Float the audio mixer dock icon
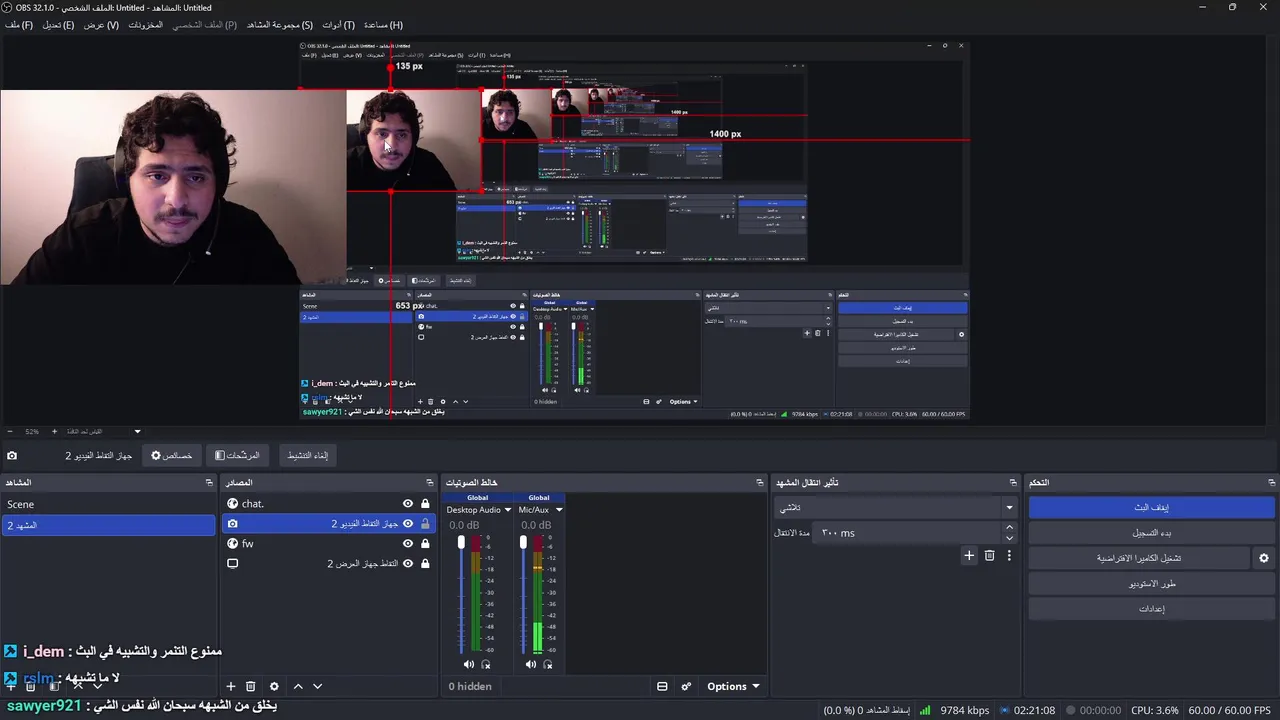 pos(760,483)
